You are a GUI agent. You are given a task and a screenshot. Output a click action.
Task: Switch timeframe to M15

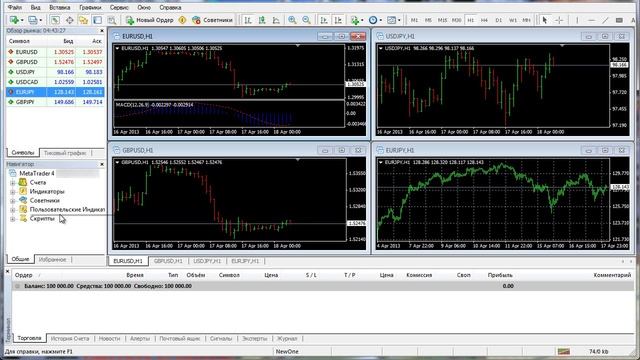(x=442, y=20)
